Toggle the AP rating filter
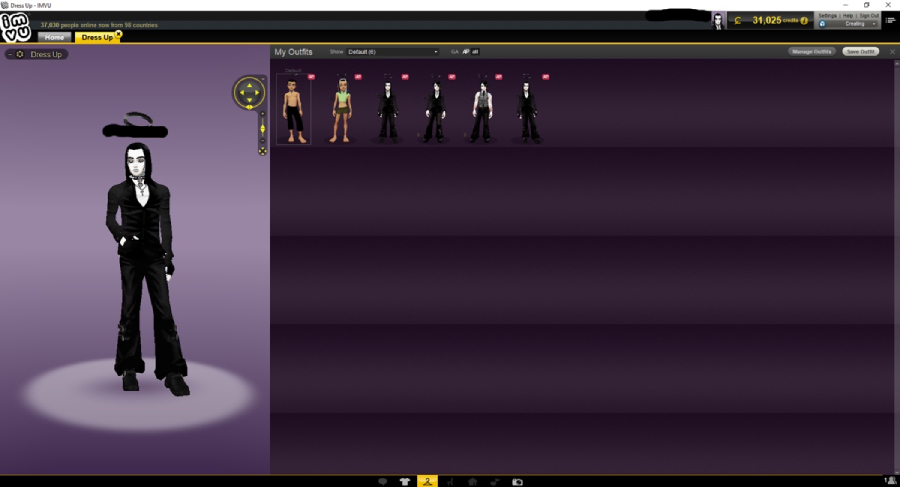The height and width of the screenshot is (487, 900). coord(465,52)
